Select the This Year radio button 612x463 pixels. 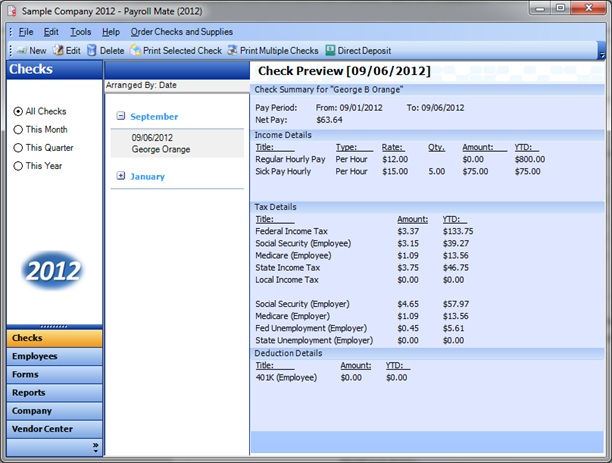pos(18,166)
